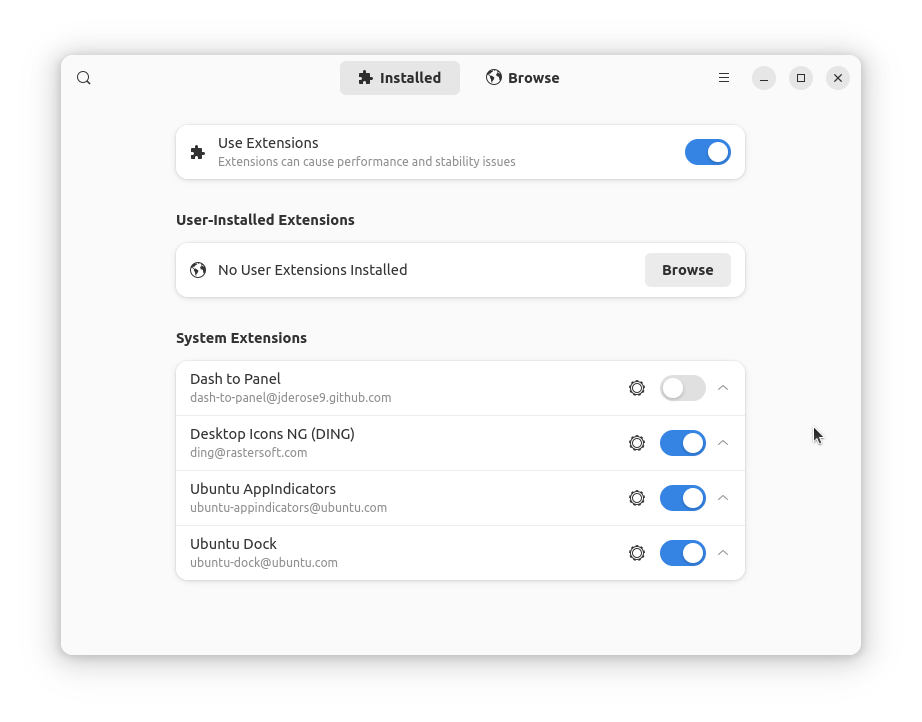
Task: Enable the Dash to Panel extension
Action: (683, 388)
